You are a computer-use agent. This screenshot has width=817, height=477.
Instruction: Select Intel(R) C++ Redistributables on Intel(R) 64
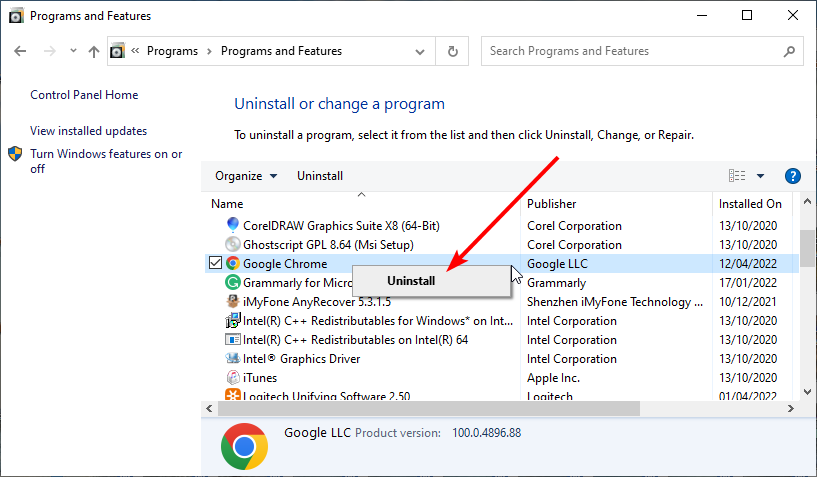pos(355,340)
